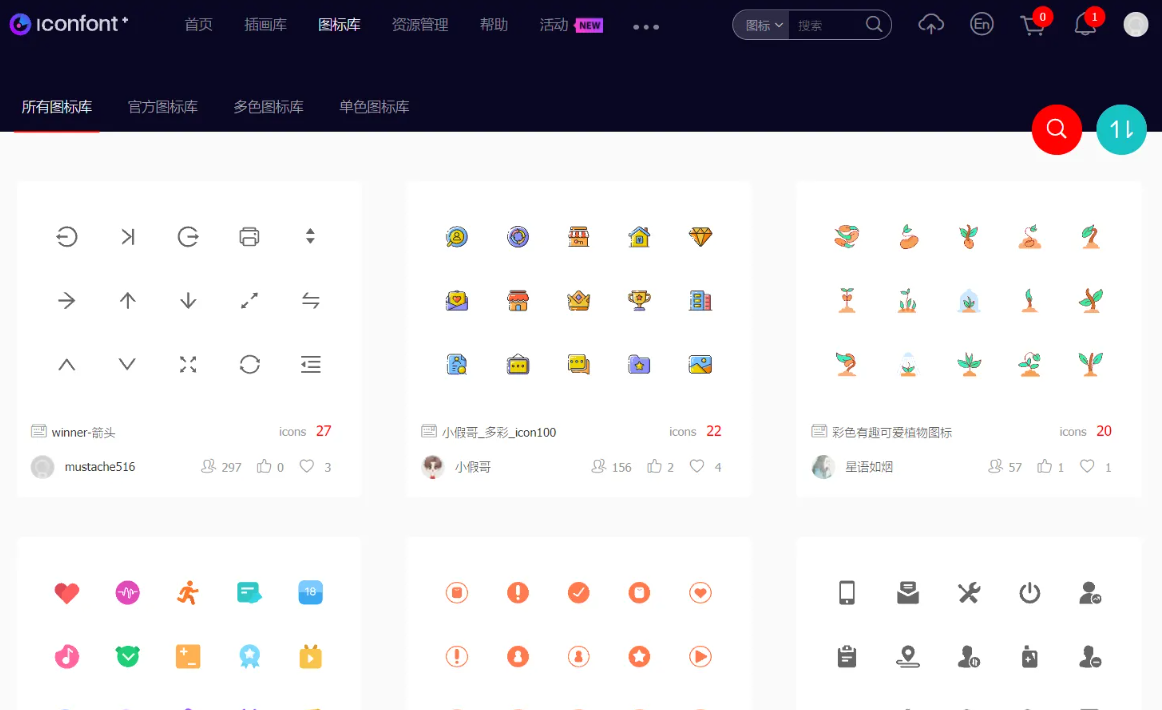This screenshot has width=1162, height=710.
Task: Switch to the 官方图标库 tab
Action: click(163, 107)
